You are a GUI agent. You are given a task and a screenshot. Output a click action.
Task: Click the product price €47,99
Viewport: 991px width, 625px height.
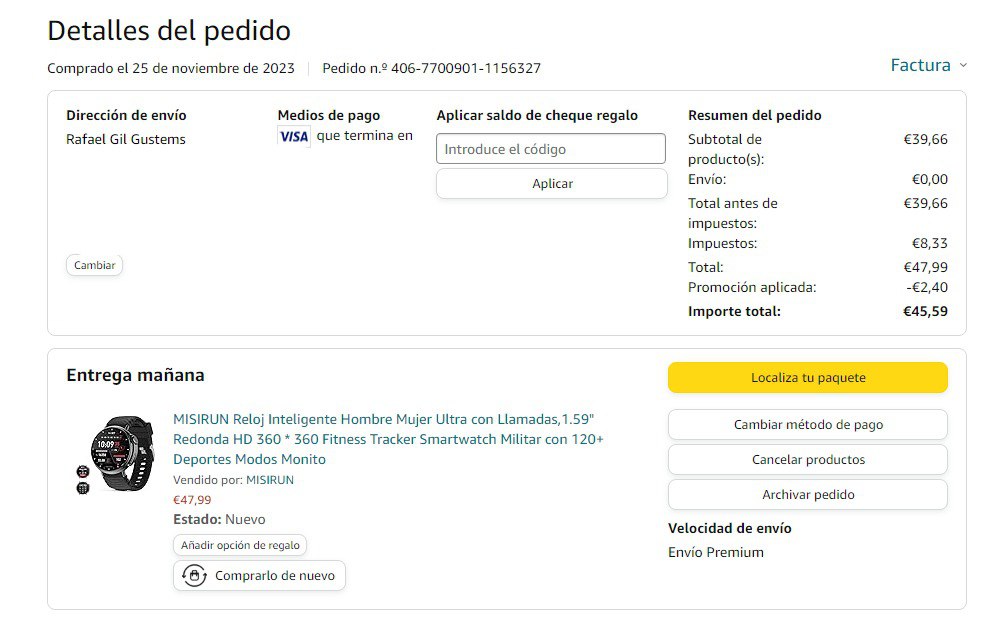pyautogui.click(x=192, y=500)
